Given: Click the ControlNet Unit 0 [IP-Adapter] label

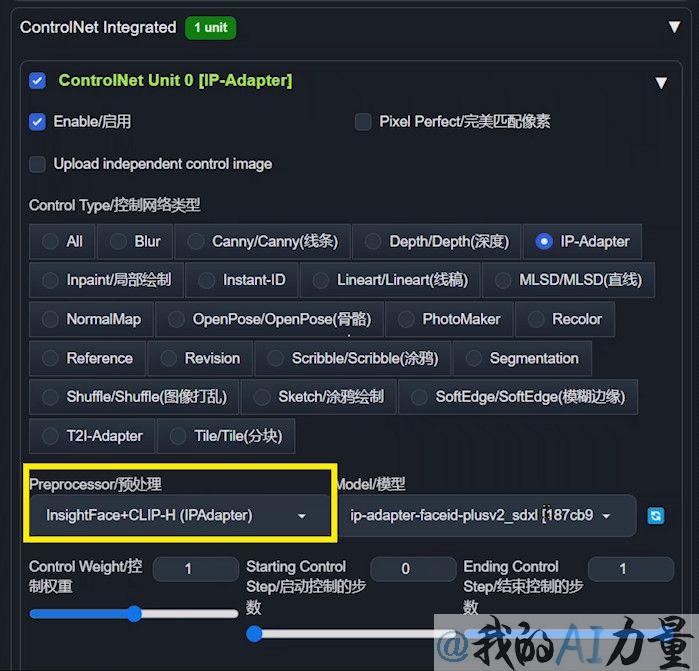Looking at the screenshot, I should coord(175,81).
